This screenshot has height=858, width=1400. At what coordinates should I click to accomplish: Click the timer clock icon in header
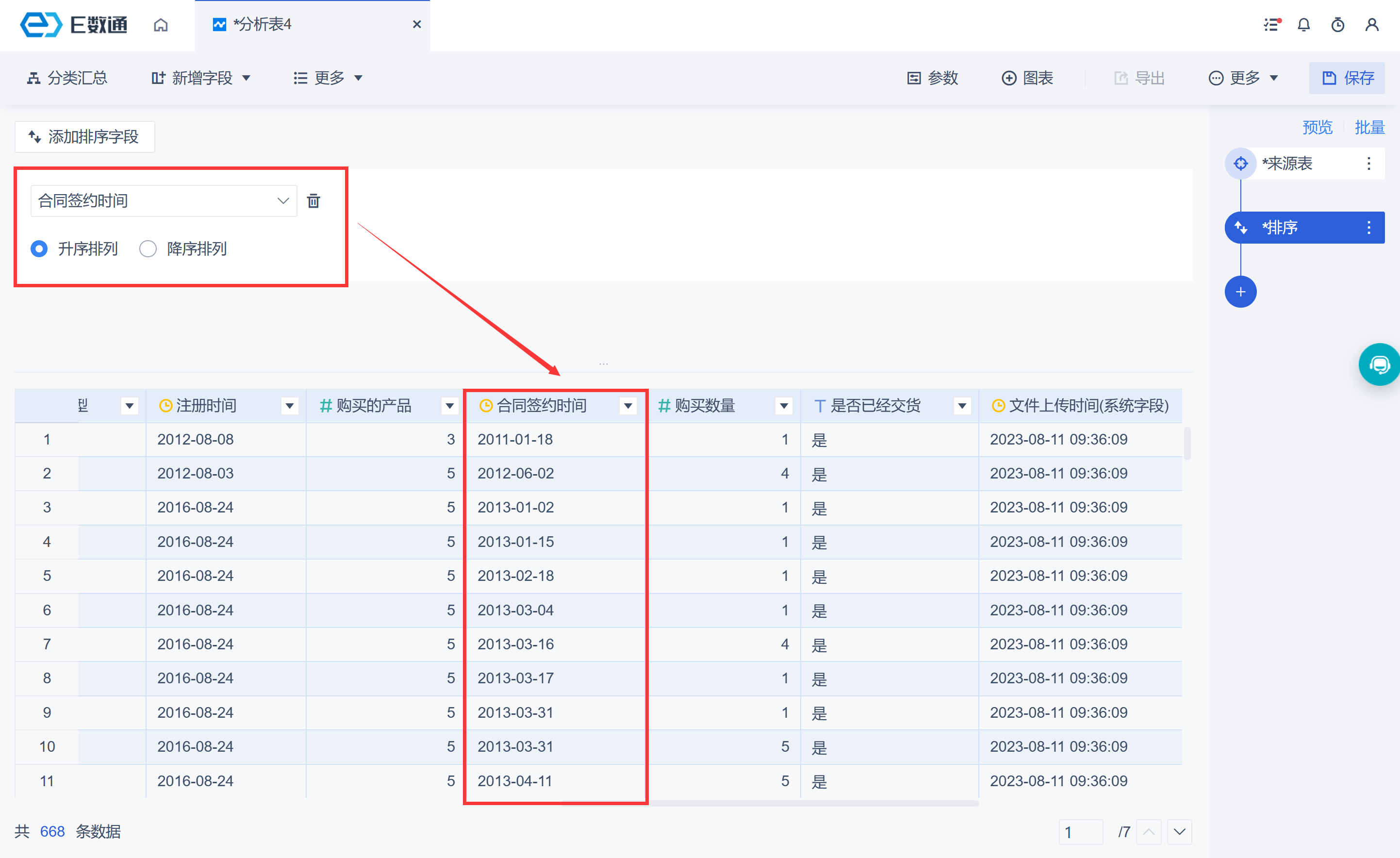tap(1337, 25)
